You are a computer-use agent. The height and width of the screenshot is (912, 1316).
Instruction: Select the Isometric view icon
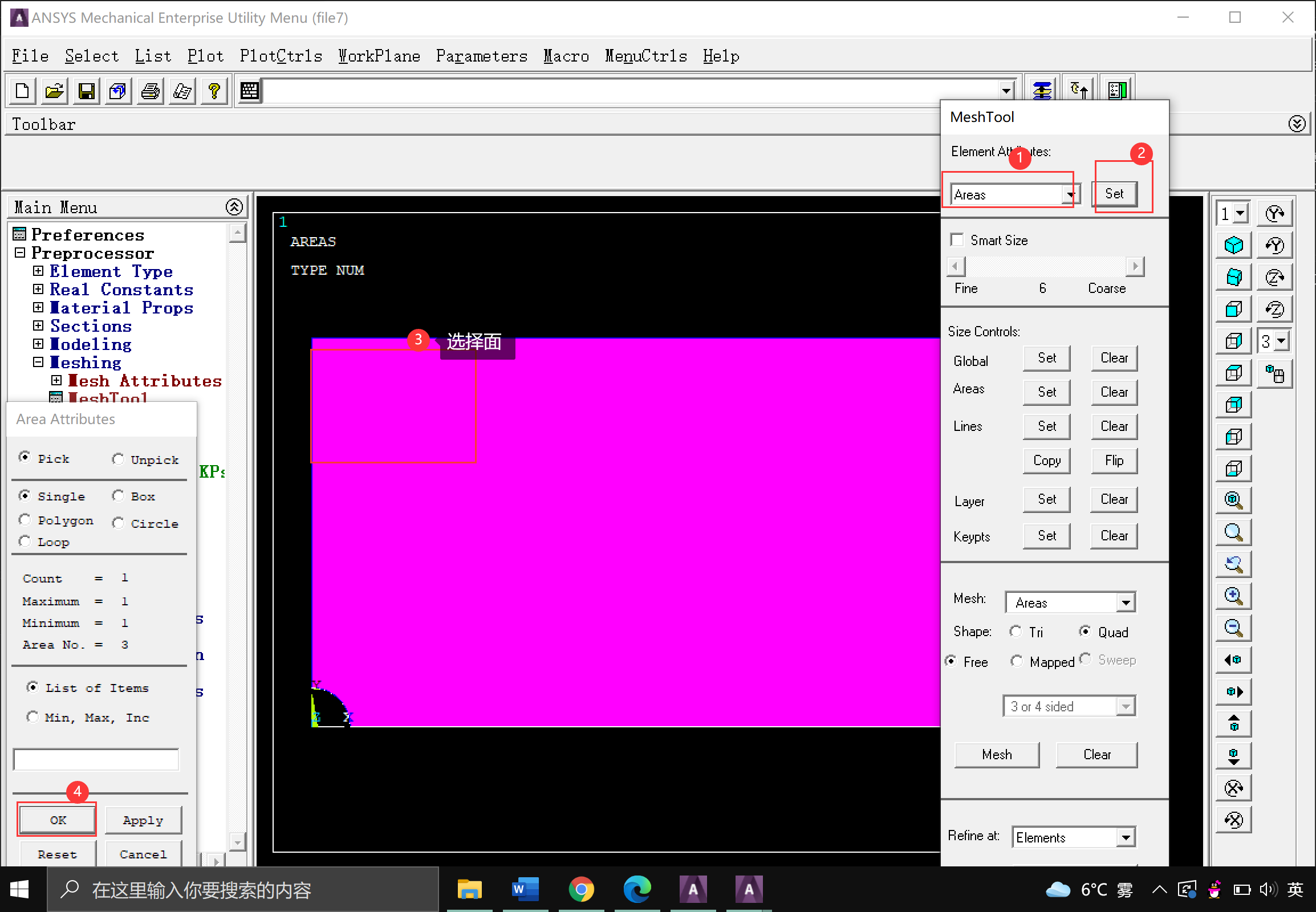pyautogui.click(x=1234, y=246)
